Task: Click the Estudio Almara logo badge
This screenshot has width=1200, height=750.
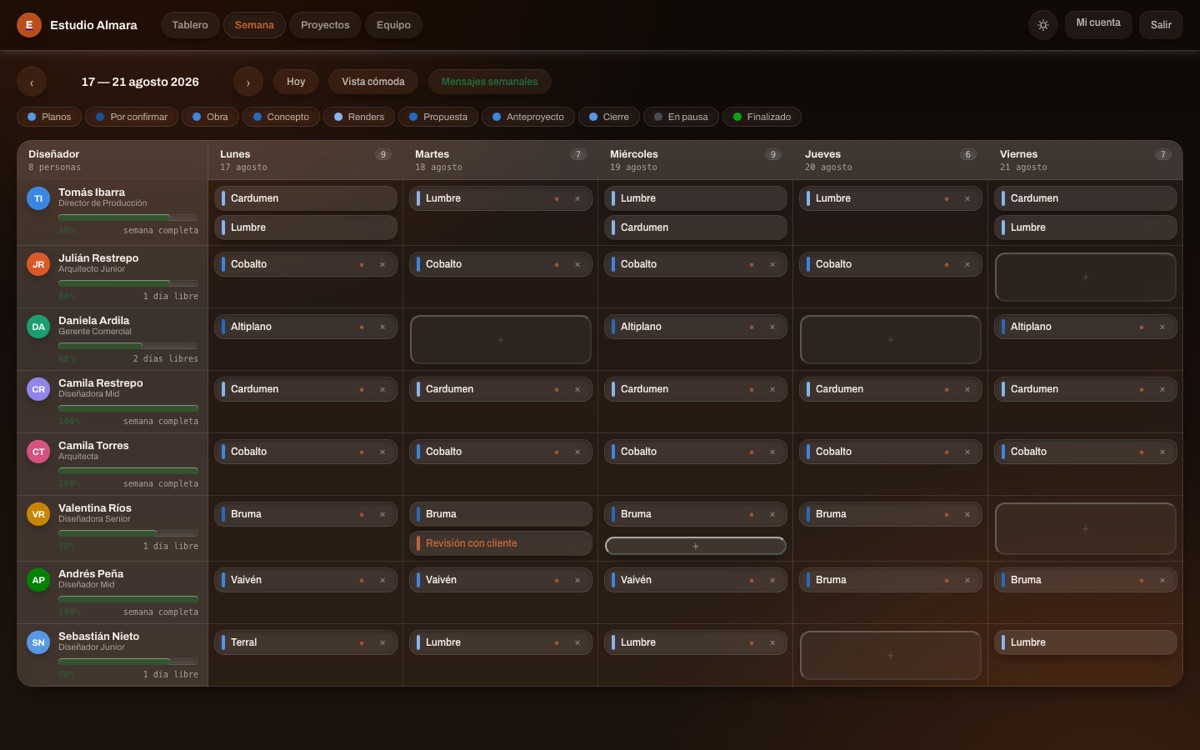Action: (x=29, y=25)
